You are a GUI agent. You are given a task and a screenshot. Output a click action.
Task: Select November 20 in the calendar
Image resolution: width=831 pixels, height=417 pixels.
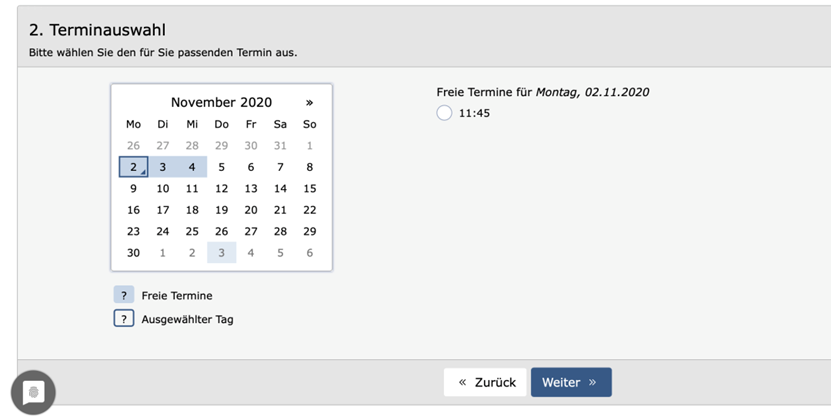click(251, 210)
